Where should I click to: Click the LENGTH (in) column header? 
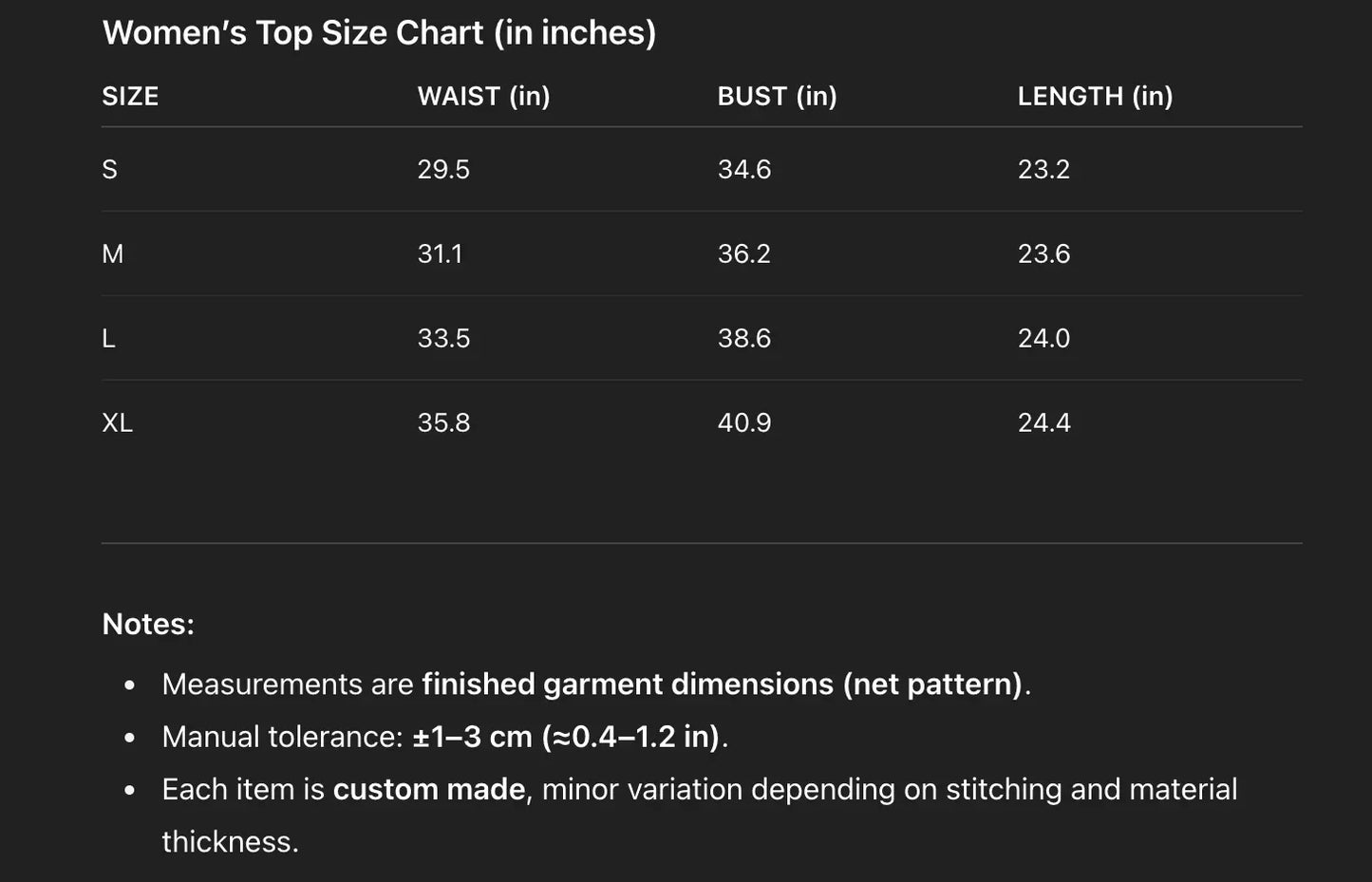(1095, 97)
